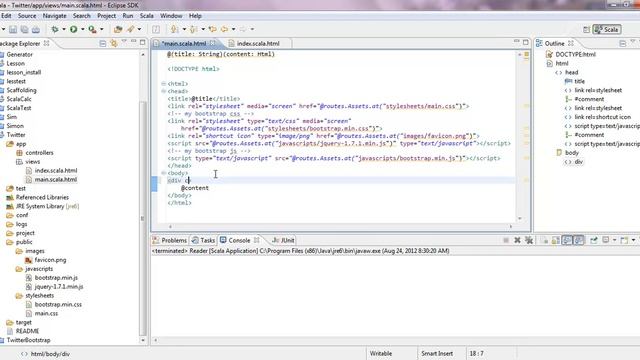Click the Console Clear icon
640x360 pixels.
click(545, 240)
